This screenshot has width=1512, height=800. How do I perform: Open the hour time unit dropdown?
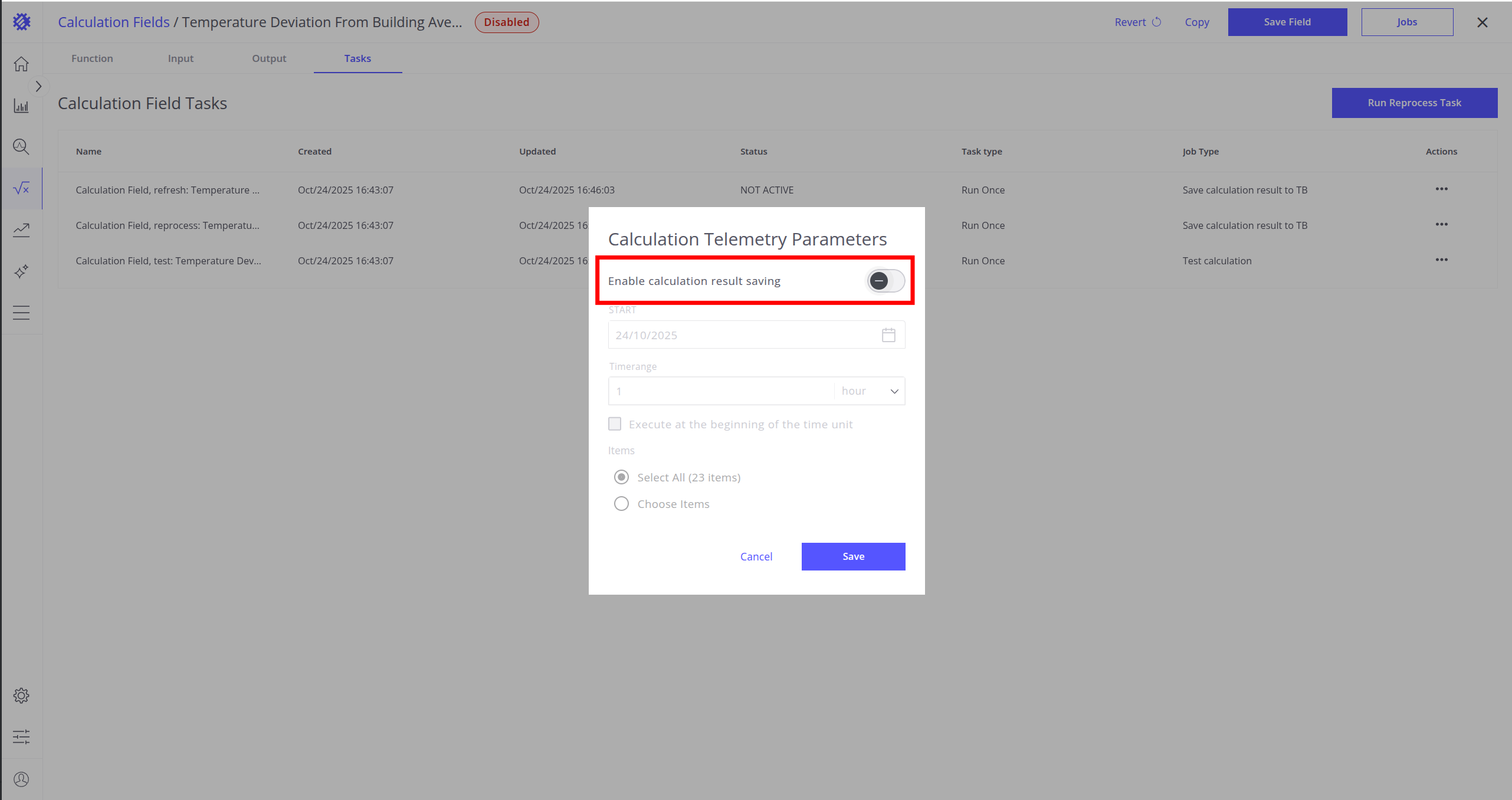point(870,391)
